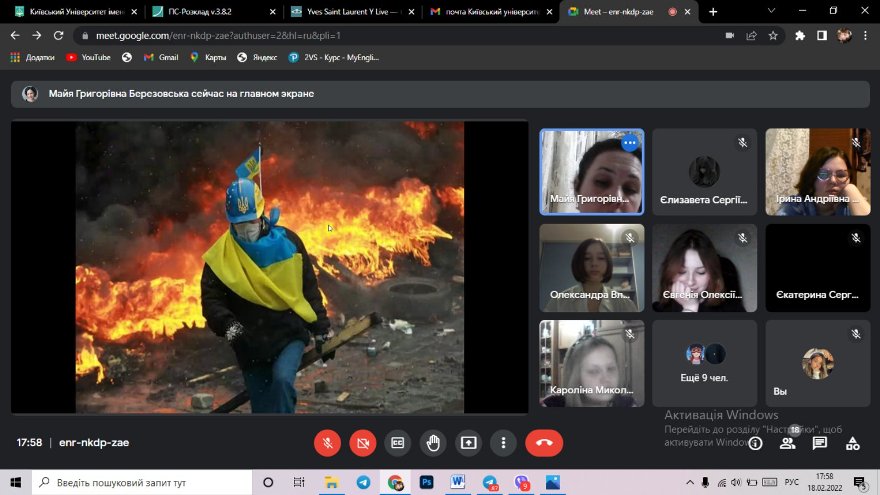Open the three-dot more options menu
Image resolution: width=880 pixels, height=495 pixels.
click(503, 442)
